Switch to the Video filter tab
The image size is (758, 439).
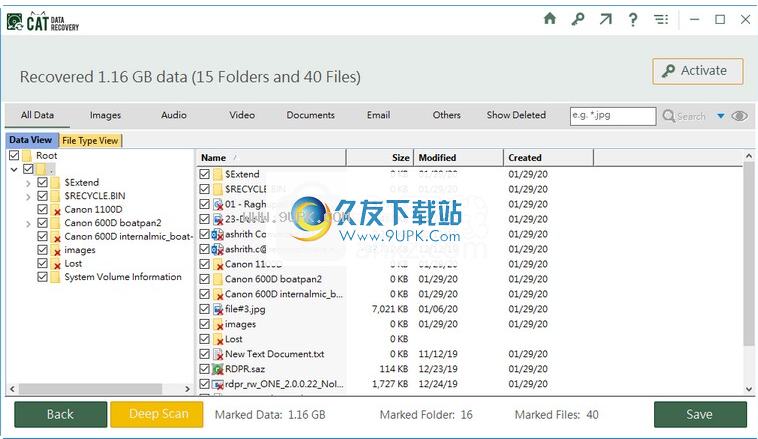pos(242,115)
